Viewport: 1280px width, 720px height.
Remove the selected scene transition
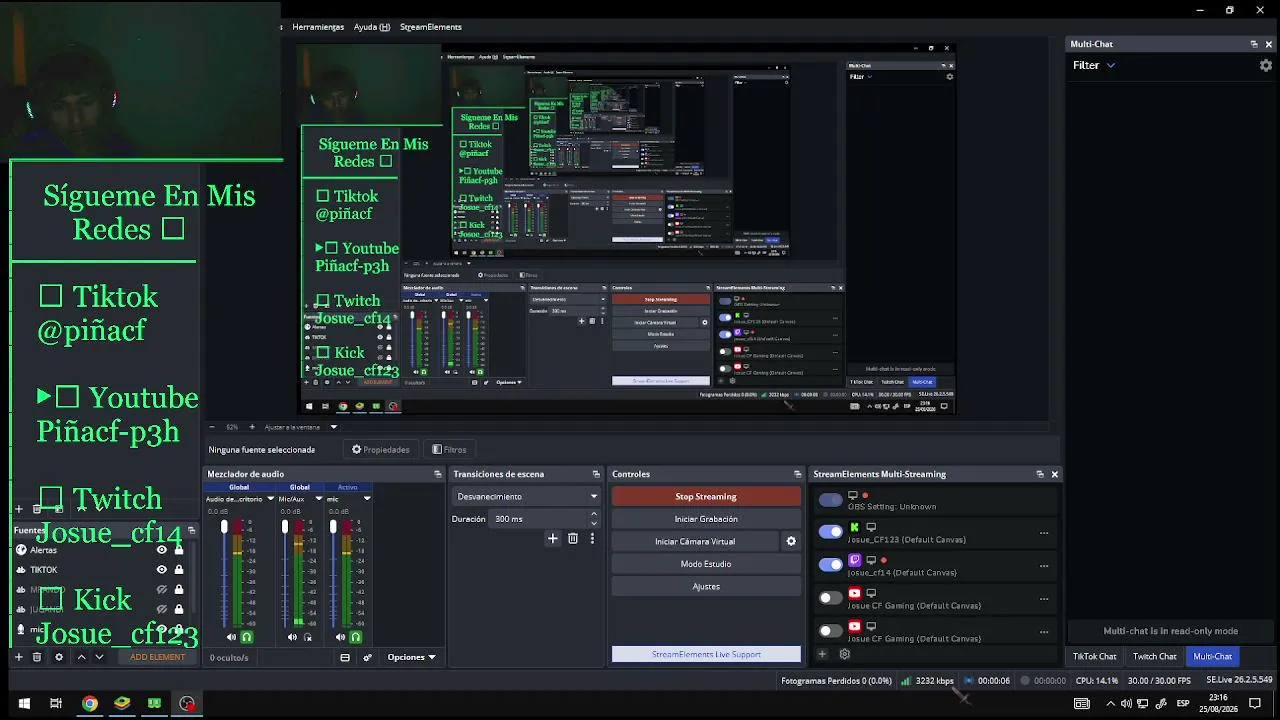point(573,538)
